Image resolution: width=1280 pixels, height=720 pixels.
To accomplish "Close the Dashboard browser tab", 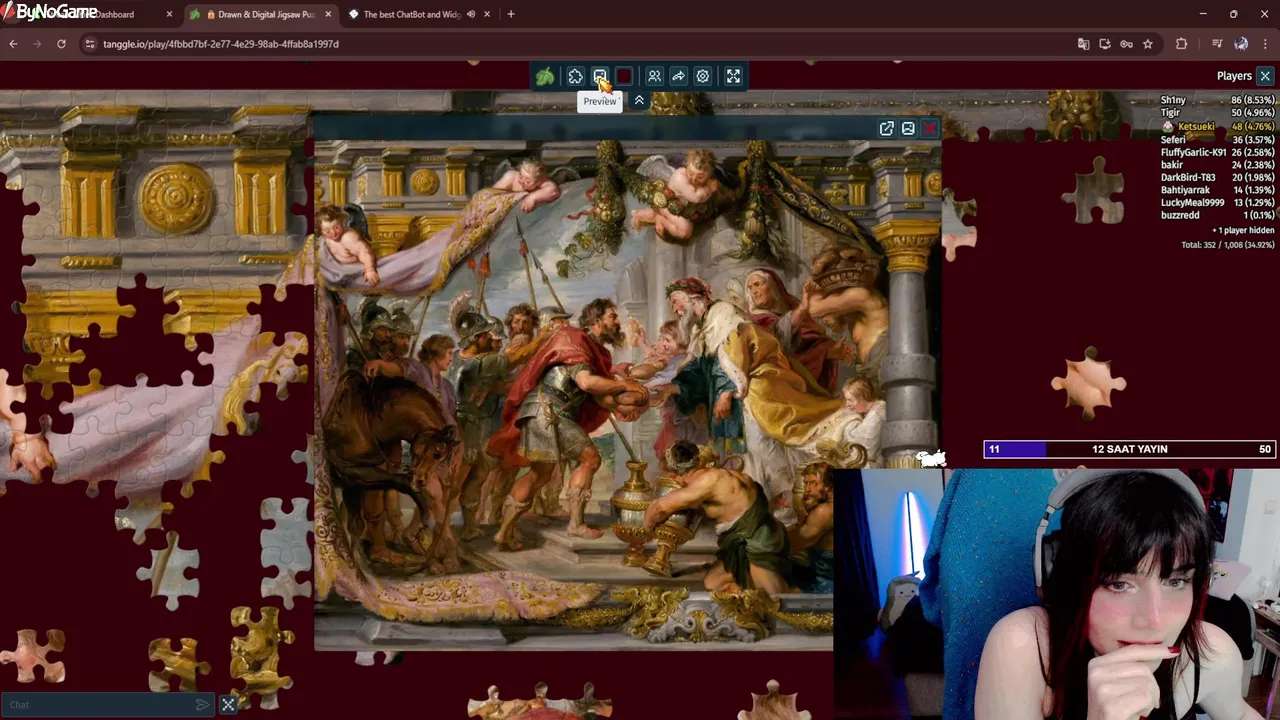I will [169, 15].
